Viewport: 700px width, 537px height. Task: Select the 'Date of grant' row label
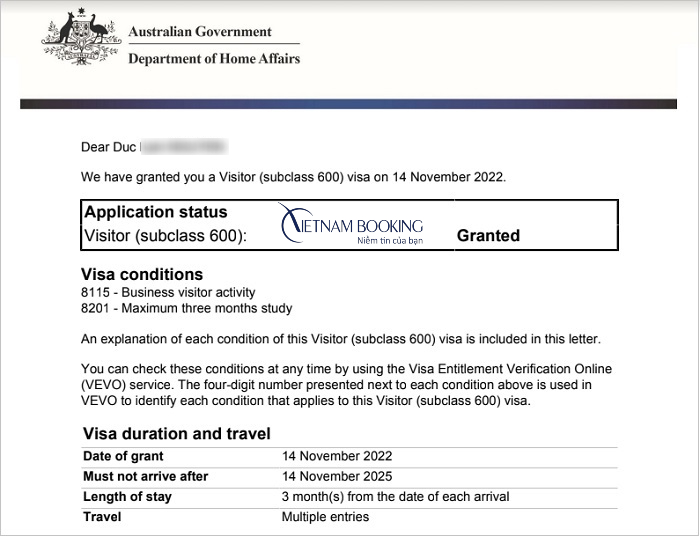point(122,456)
